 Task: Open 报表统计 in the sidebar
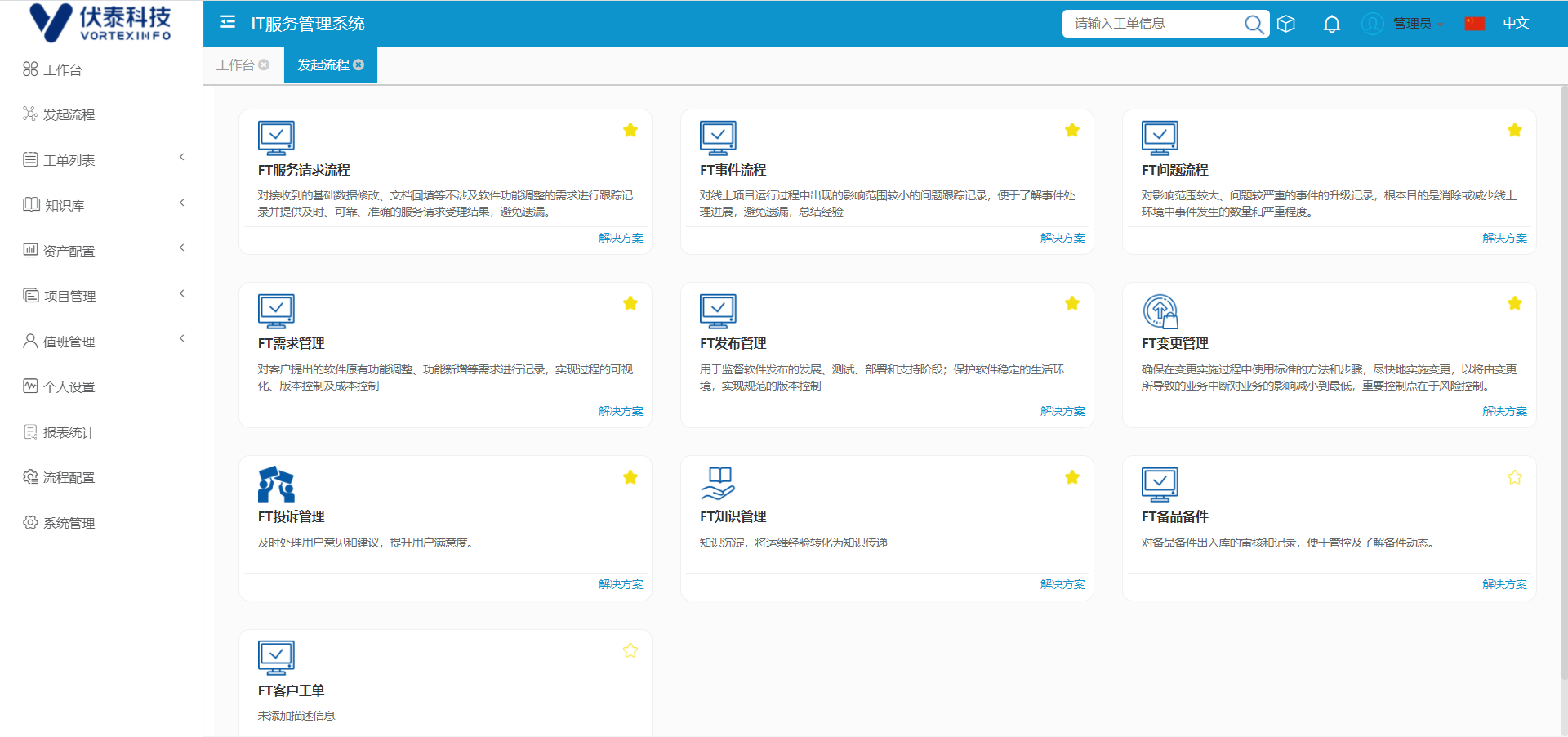69,432
